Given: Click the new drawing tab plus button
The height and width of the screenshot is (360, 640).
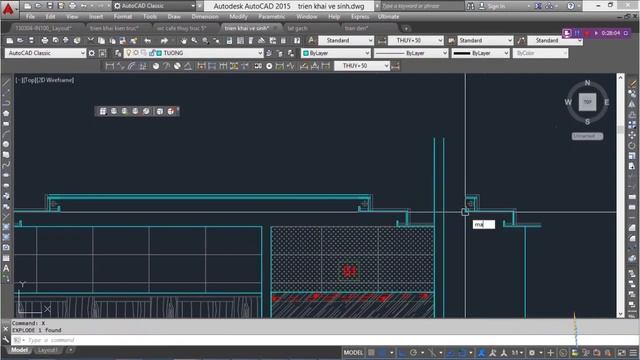Looking at the screenshot, I should pos(406,28).
